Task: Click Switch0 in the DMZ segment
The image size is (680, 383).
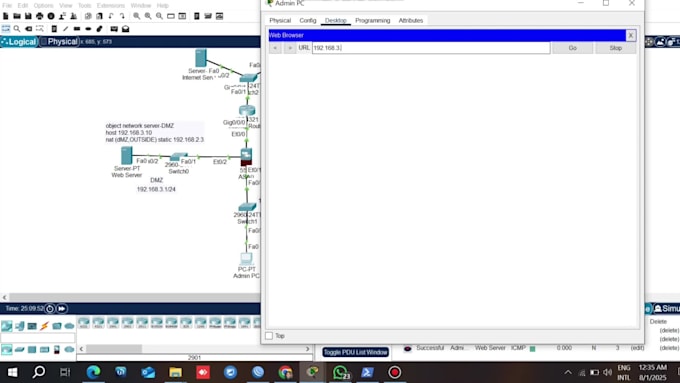Action: click(x=179, y=157)
